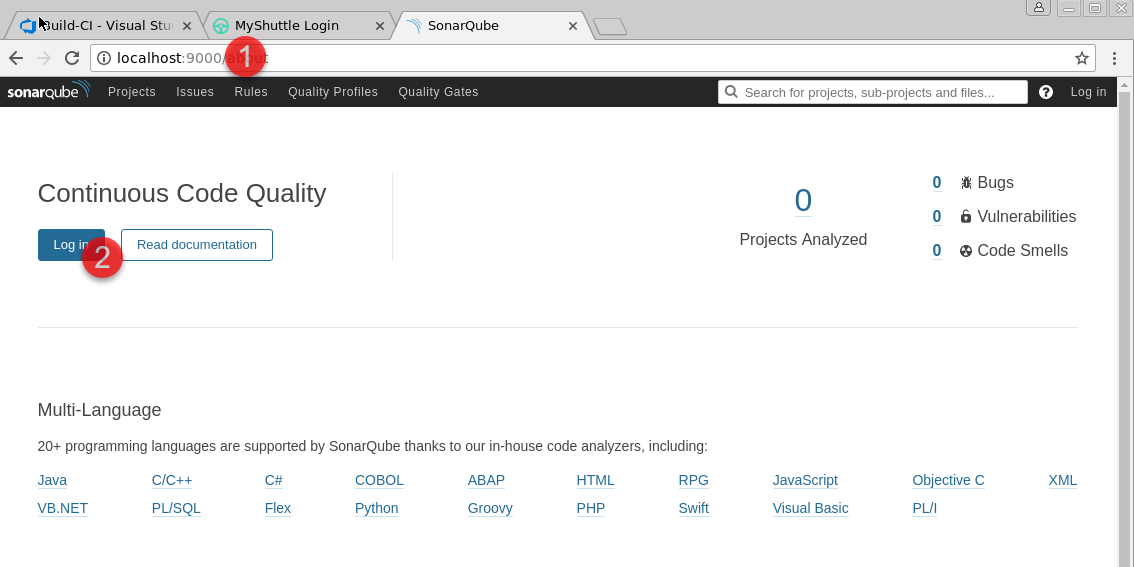The width and height of the screenshot is (1134, 567).
Task: Click the SonarQube logo in the navbar
Action: pos(48,91)
